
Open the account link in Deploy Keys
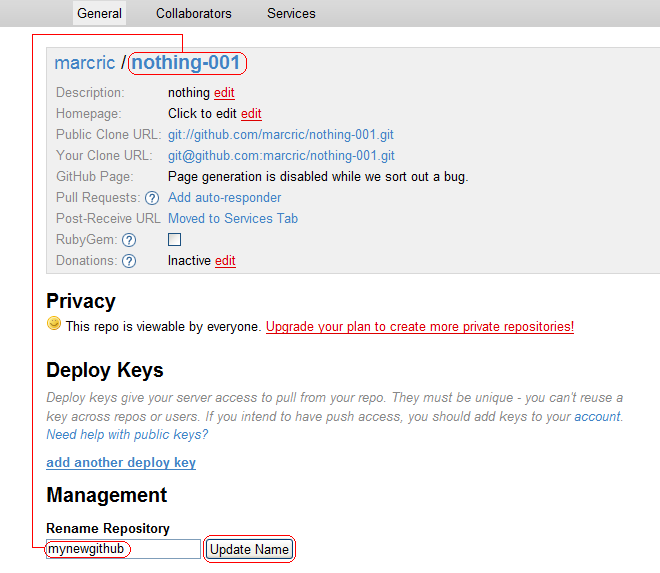pos(597,416)
